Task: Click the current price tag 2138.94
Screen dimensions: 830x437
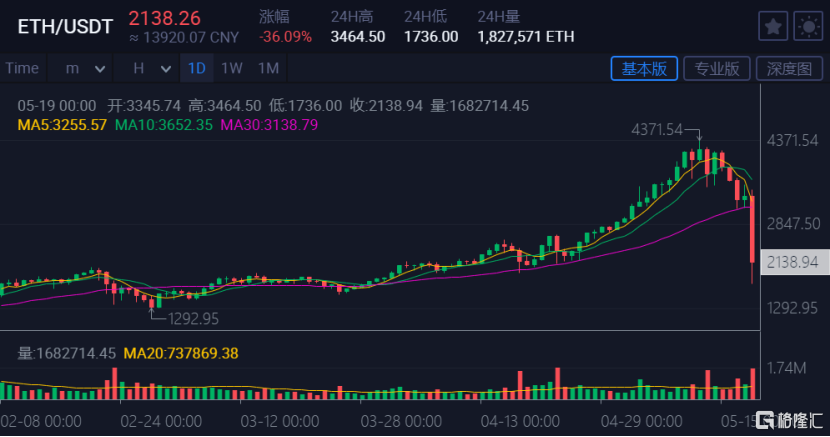Action: [793, 261]
